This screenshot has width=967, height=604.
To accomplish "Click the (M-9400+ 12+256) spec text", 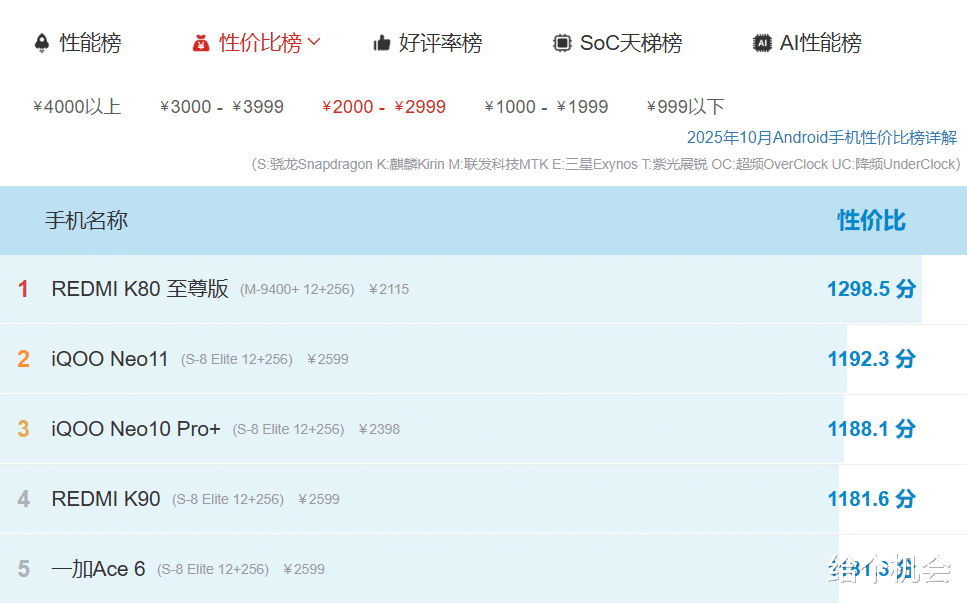I will [x=297, y=289].
